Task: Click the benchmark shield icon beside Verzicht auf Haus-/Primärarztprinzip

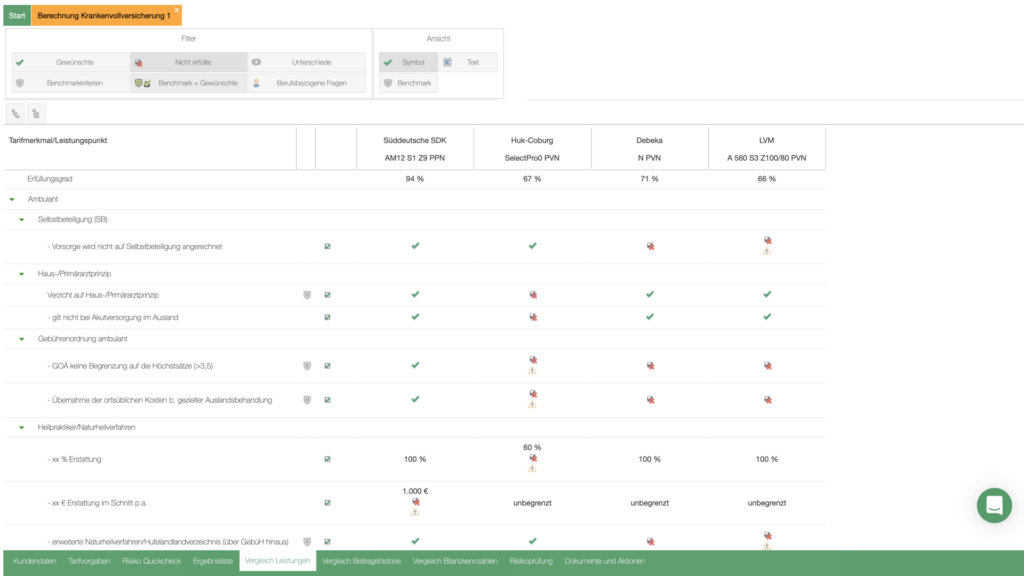Action: coord(306,295)
